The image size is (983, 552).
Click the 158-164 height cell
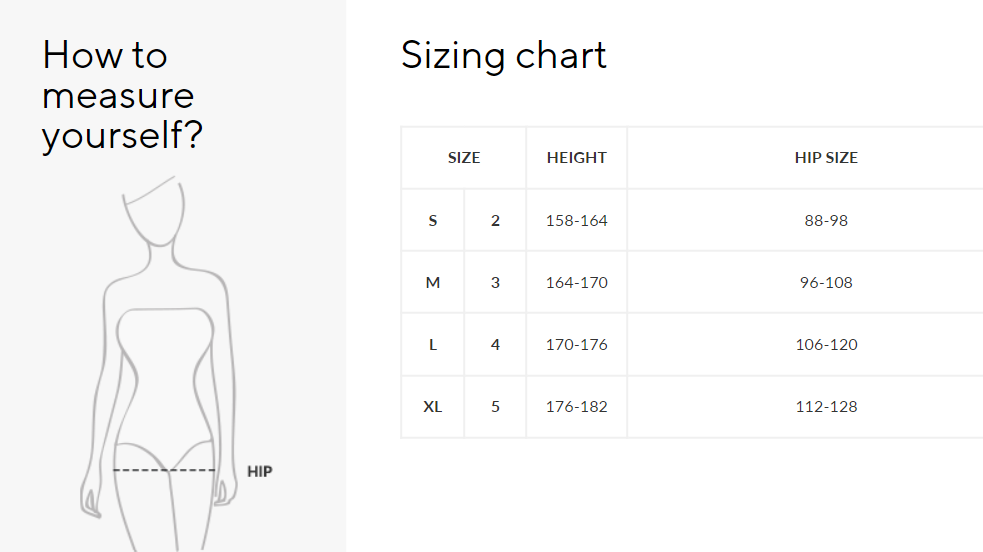pos(576,220)
